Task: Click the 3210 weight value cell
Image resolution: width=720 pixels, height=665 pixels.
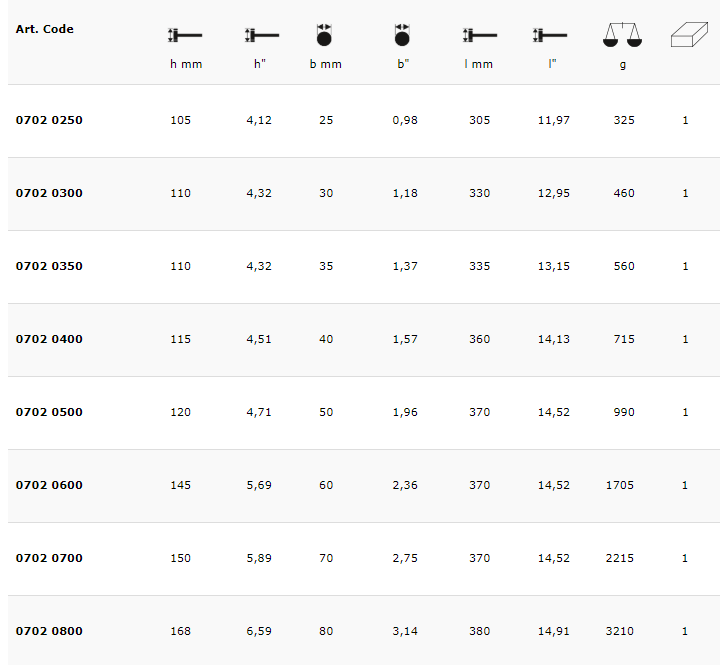Action: [620, 631]
